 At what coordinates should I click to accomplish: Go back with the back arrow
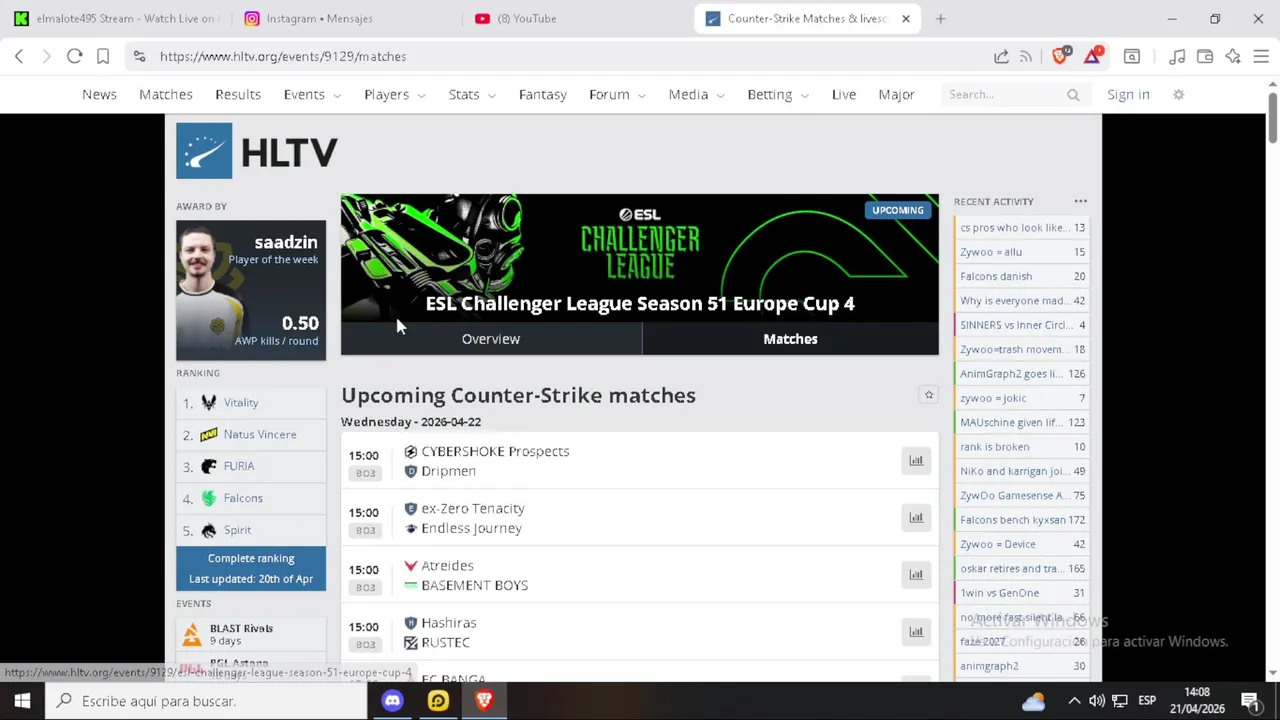19,56
